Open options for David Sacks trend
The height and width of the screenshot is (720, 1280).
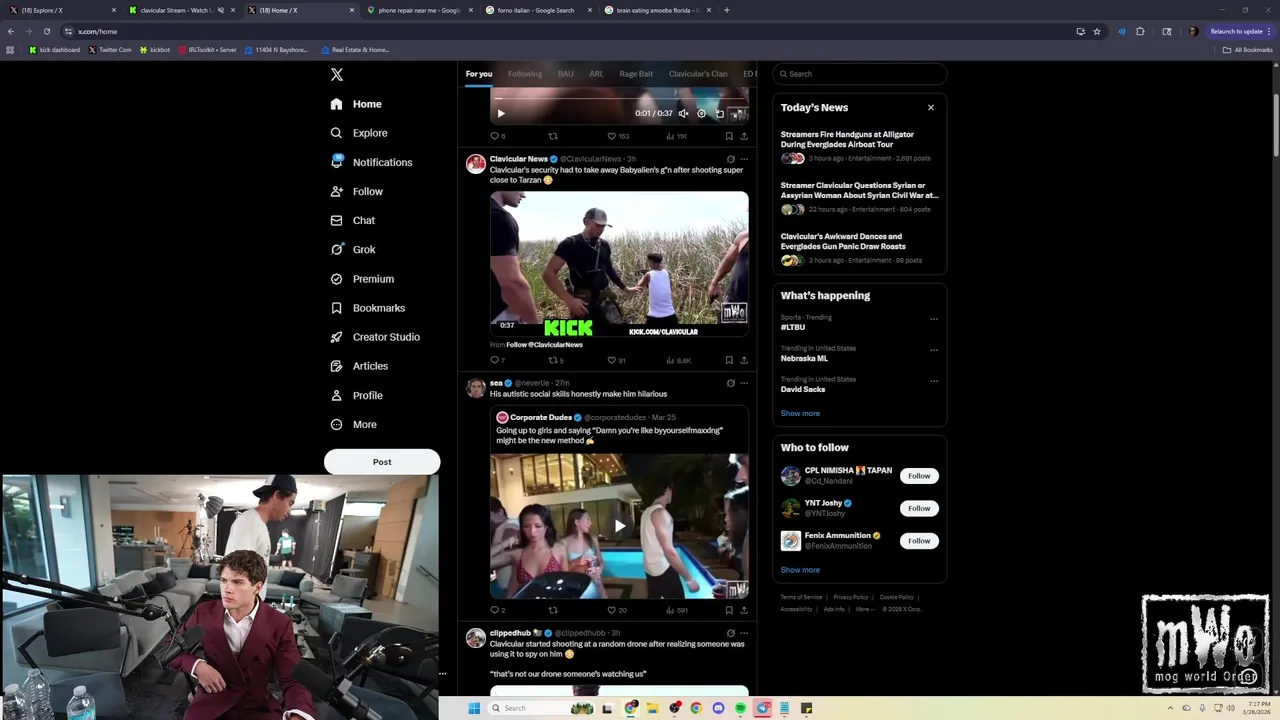[934, 381]
